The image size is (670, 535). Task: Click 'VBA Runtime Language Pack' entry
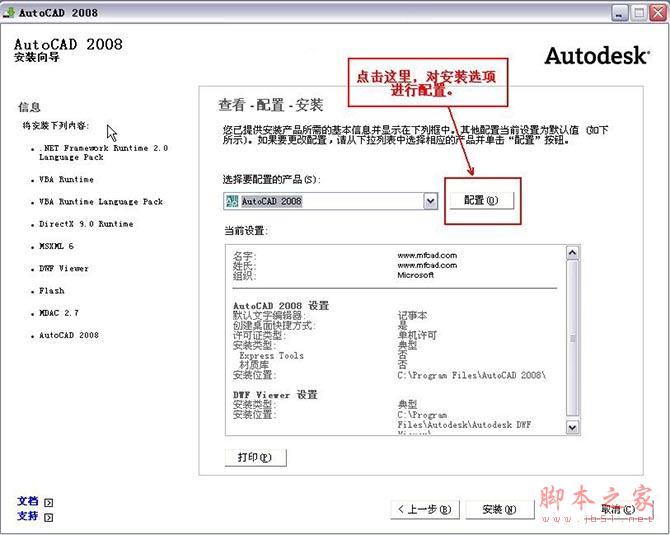click(x=101, y=202)
